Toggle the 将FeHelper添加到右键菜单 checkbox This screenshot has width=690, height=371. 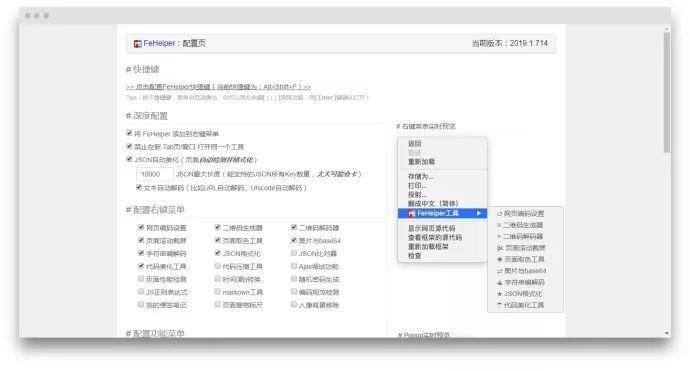[x=129, y=133]
